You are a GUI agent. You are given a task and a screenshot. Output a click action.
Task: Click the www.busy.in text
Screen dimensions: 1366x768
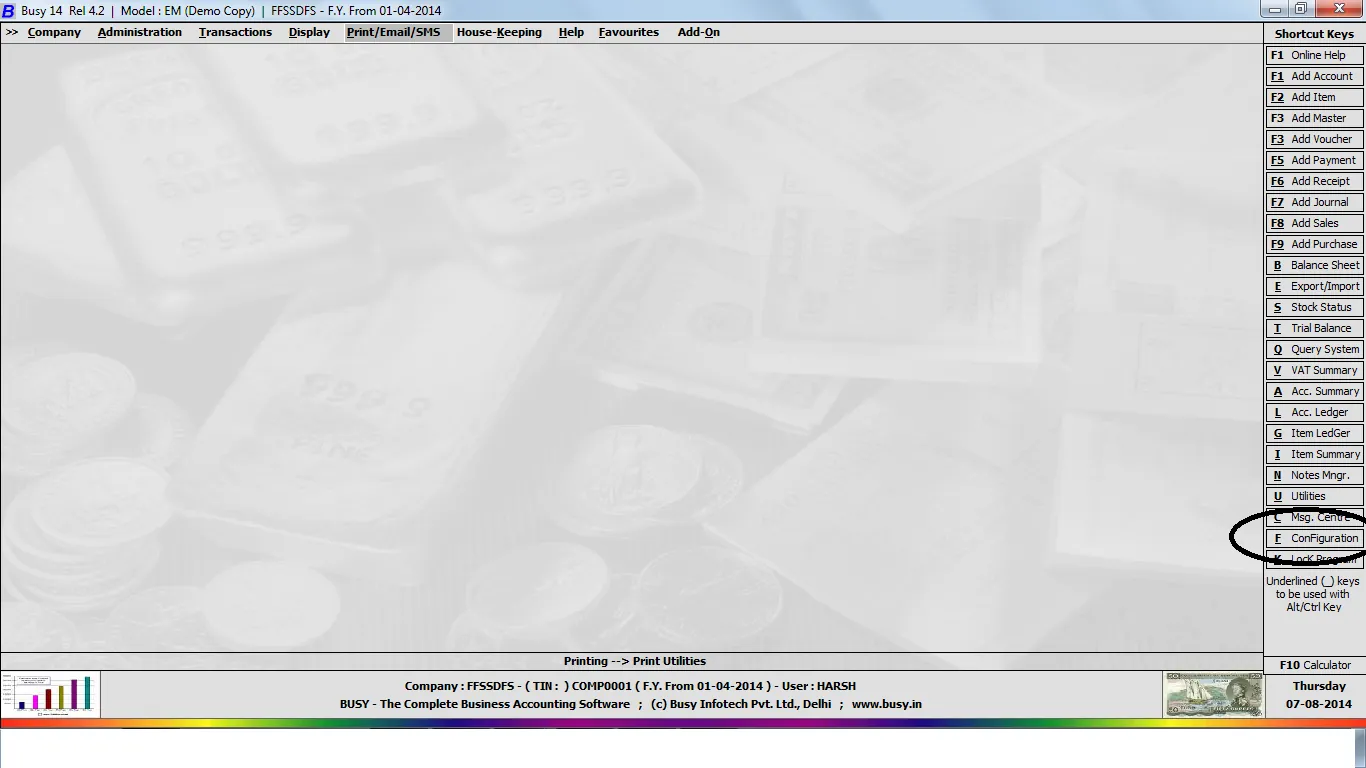tap(887, 704)
